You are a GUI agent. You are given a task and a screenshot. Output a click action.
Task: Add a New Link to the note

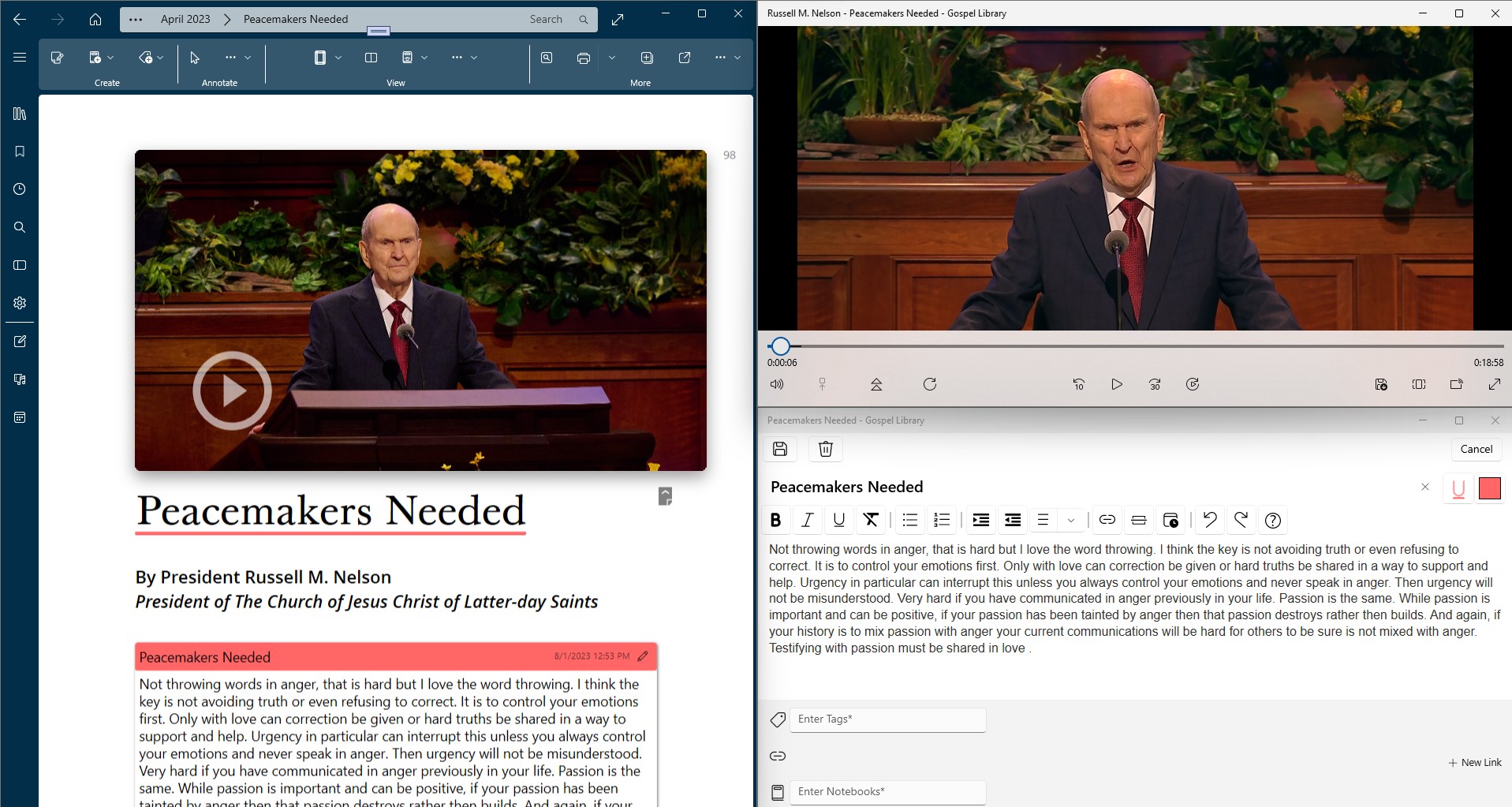[1474, 762]
